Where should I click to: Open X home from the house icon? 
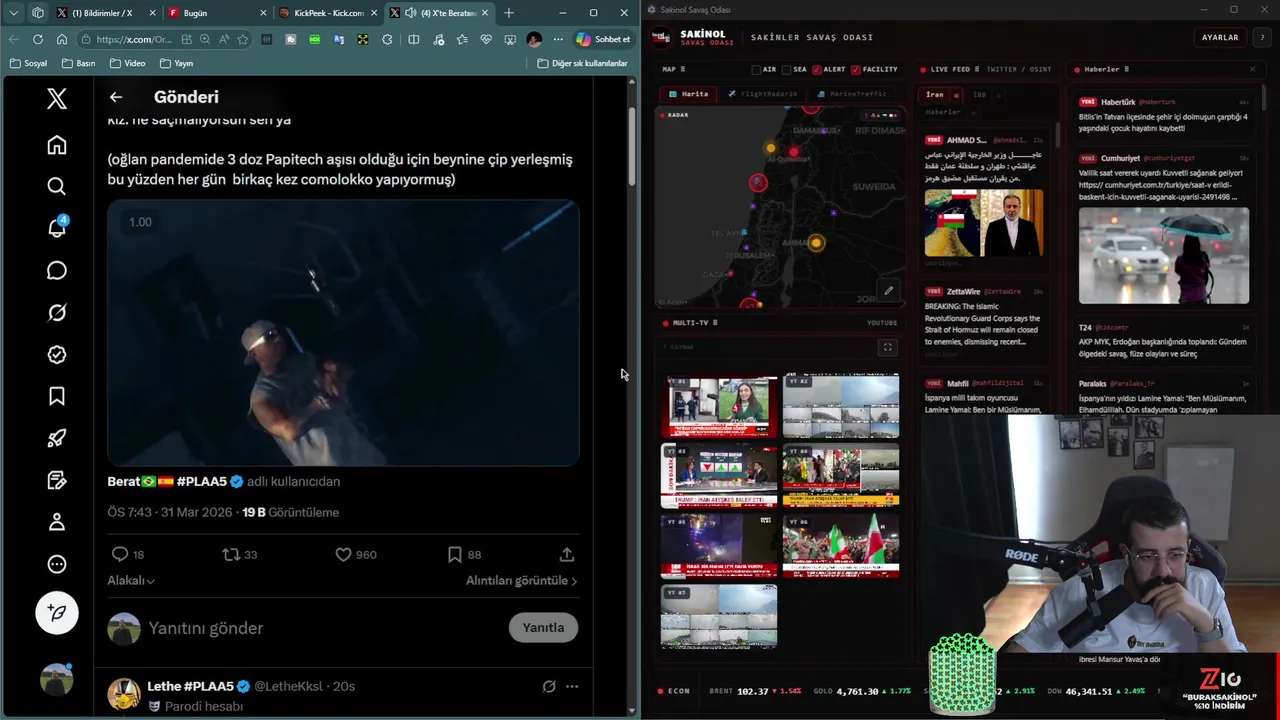57,145
